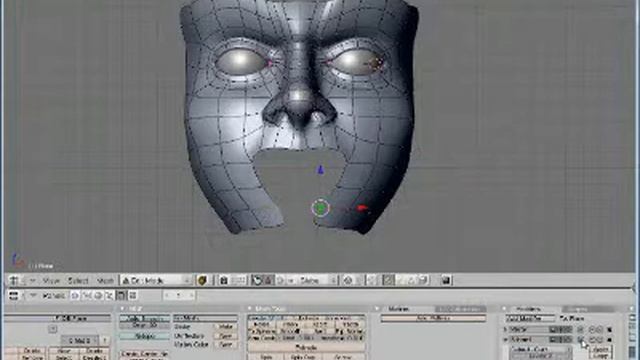The width and height of the screenshot is (640, 360).
Task: Collapse the Mesh panel header arrow
Action: point(122,309)
